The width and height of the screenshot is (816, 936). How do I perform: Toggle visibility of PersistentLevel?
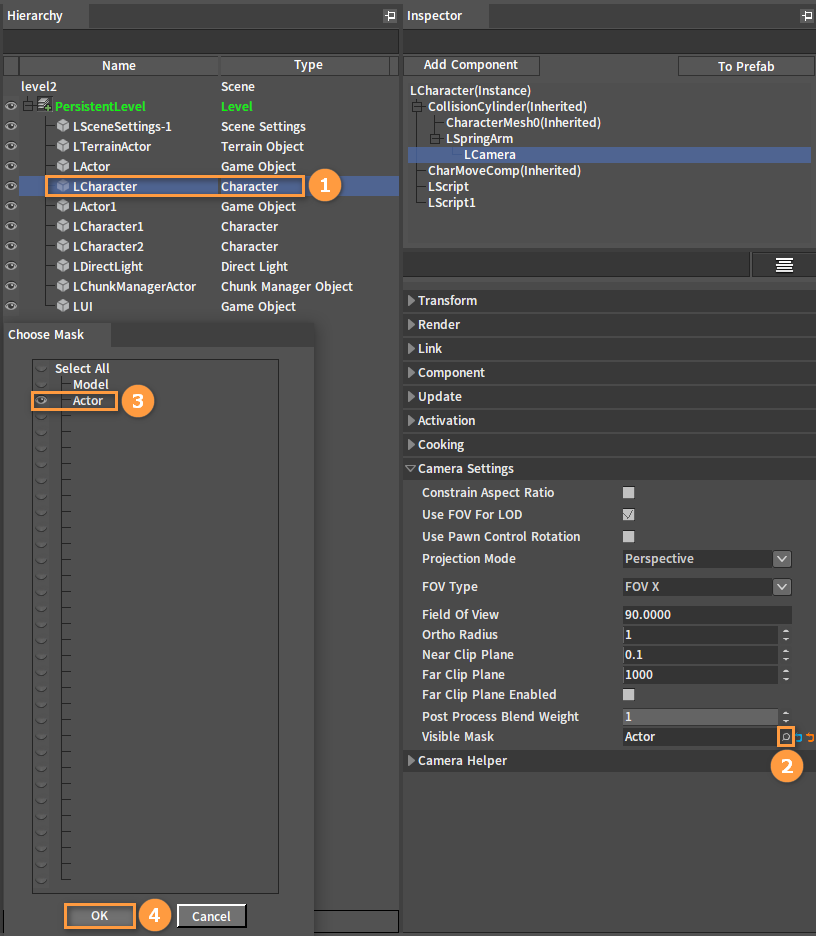click(x=11, y=106)
